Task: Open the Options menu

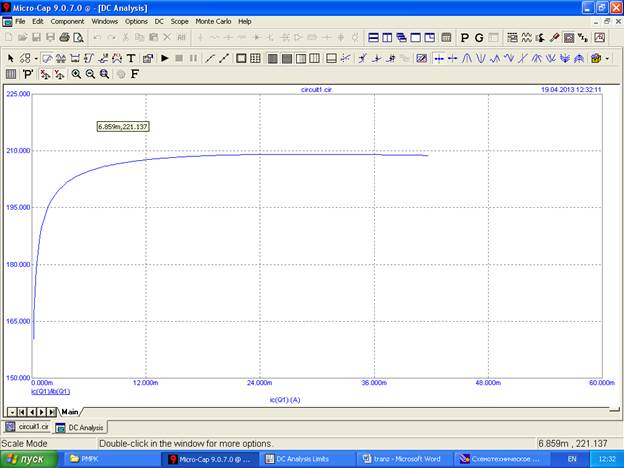Action: click(136, 21)
